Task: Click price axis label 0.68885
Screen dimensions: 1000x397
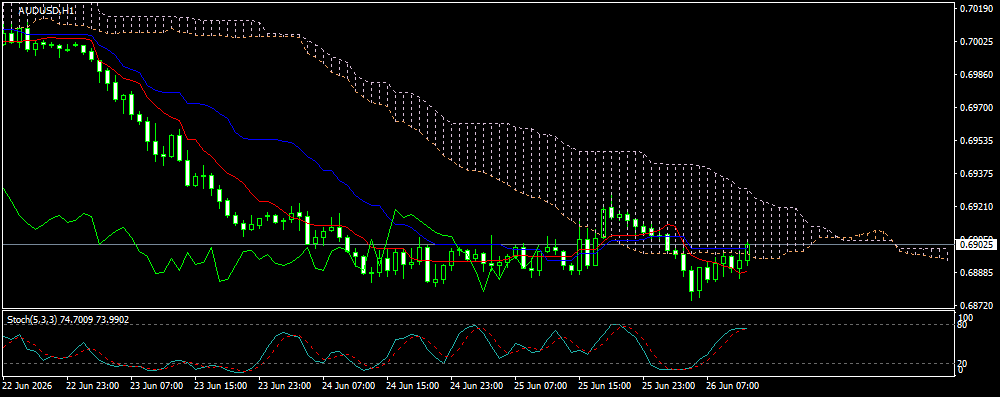Action: coord(975,273)
